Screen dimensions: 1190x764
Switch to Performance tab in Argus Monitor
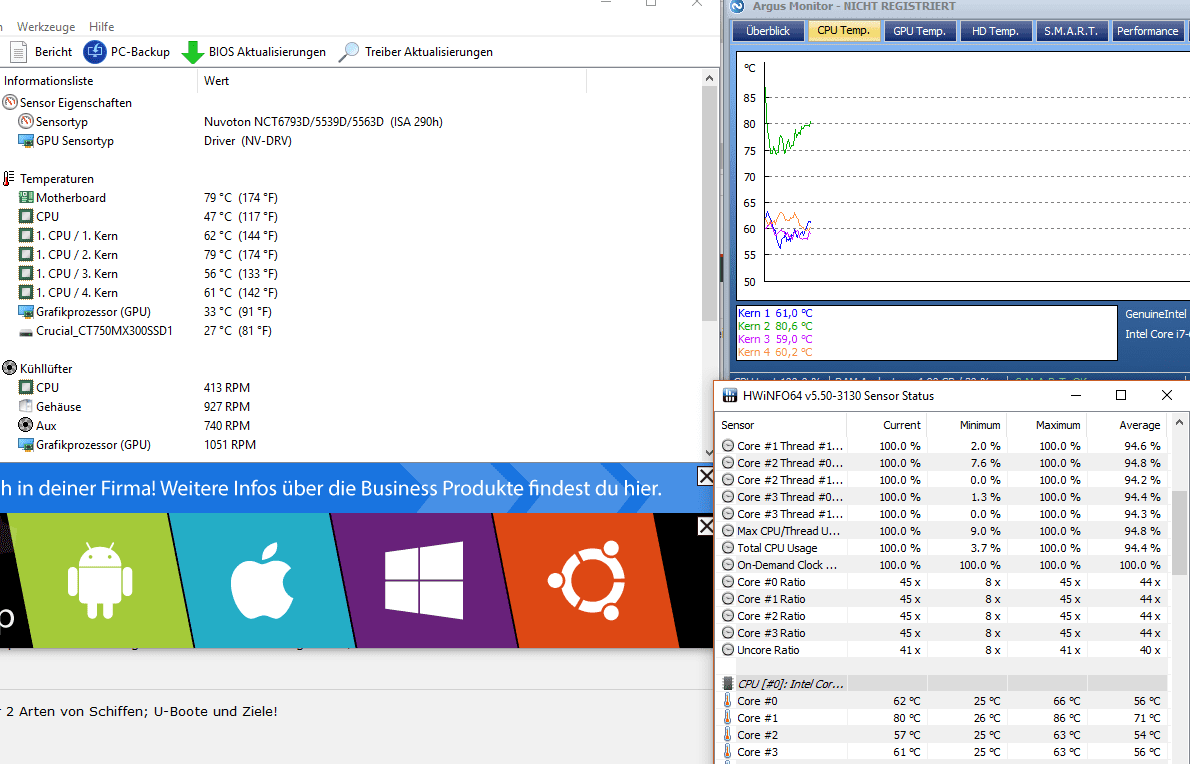coord(1147,31)
